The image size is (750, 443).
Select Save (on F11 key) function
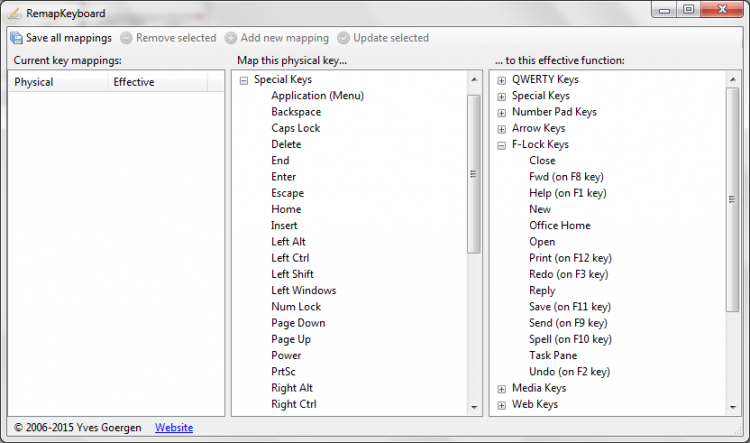[x=570, y=307]
